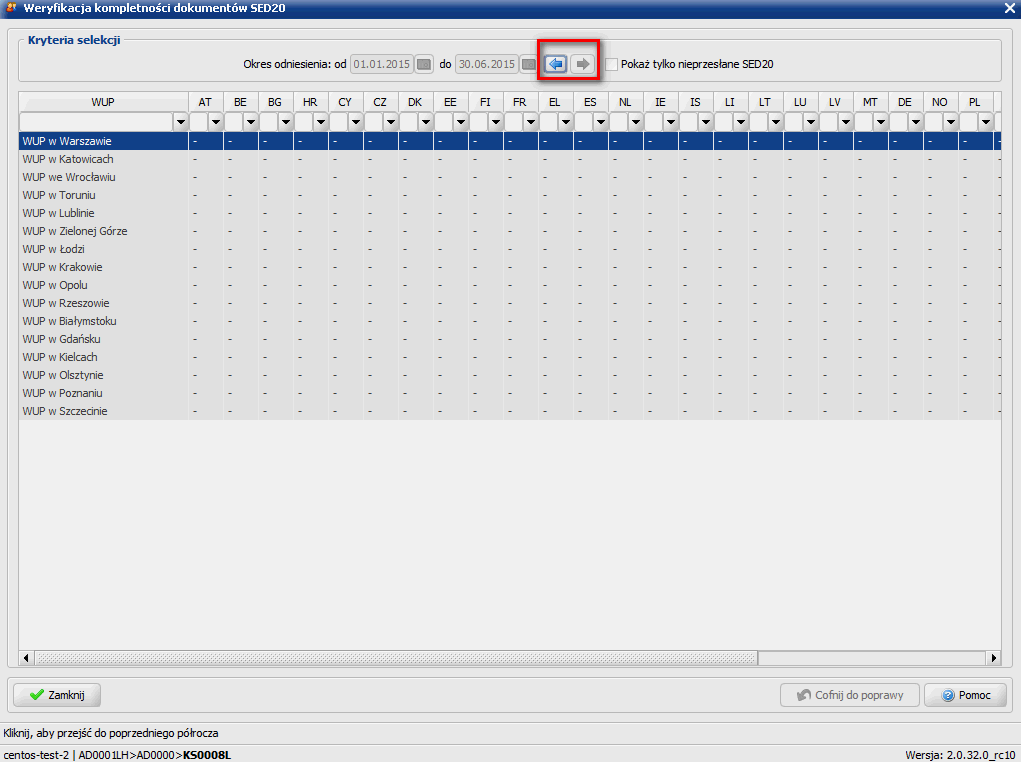This screenshot has height=762, width=1021.
Task: Select the row WUP w Gdańsku
Action: tap(510, 339)
